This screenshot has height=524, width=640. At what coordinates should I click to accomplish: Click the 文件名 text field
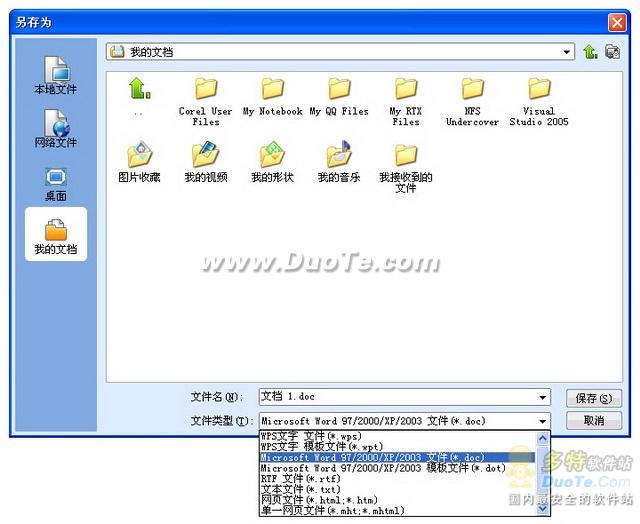coord(397,398)
